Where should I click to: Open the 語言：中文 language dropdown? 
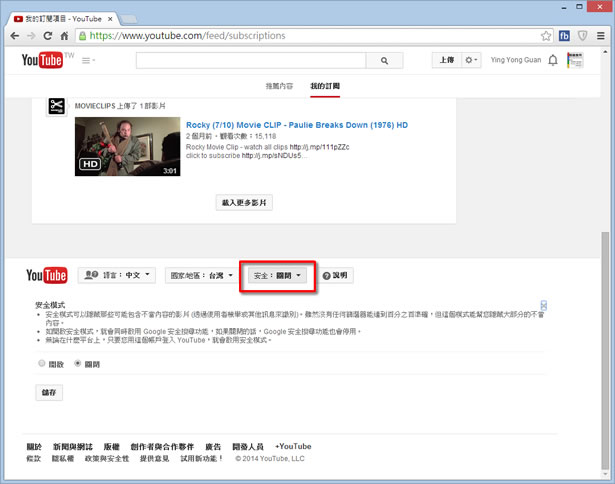(118, 275)
